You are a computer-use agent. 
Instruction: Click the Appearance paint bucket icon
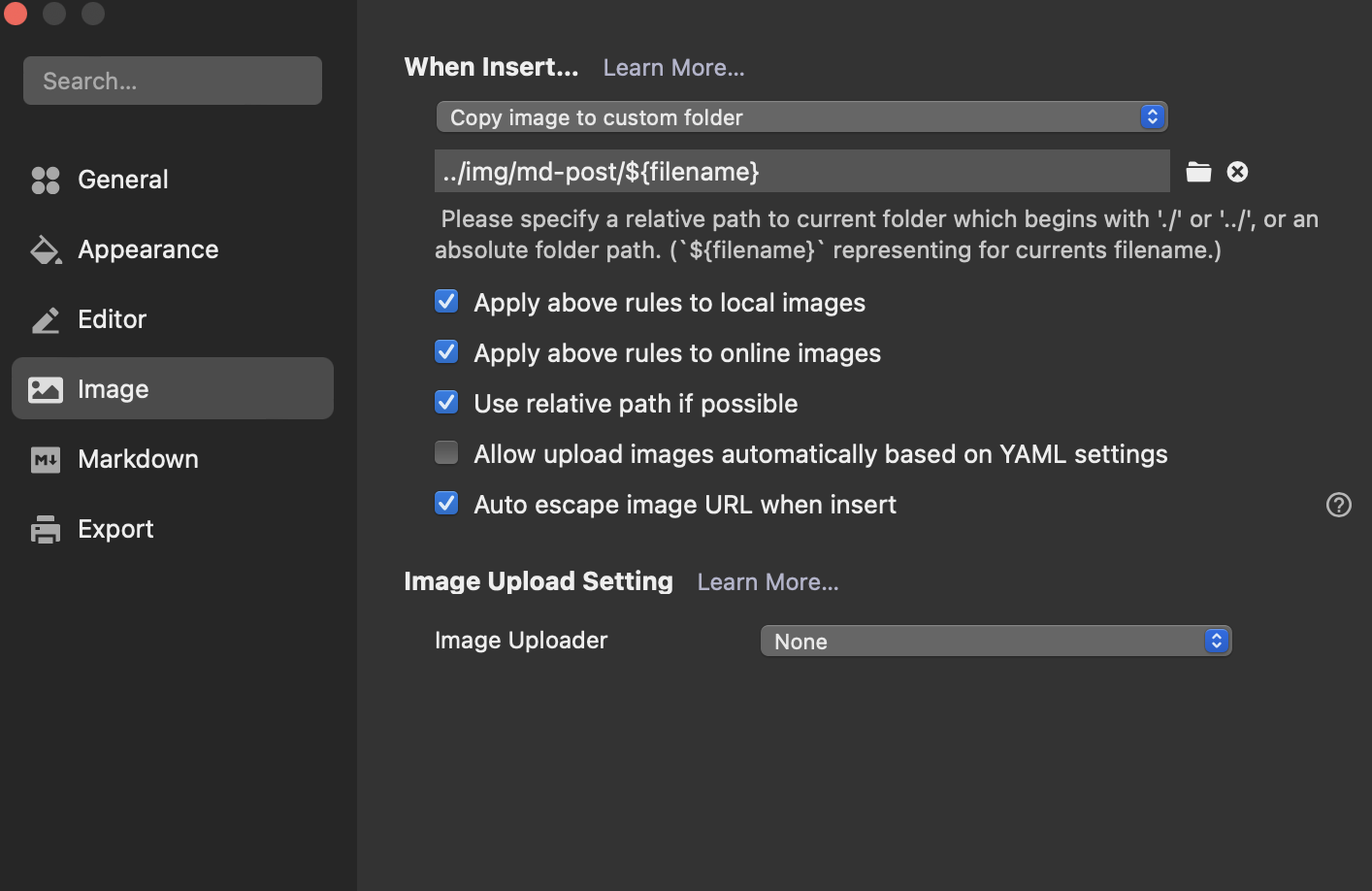(46, 249)
